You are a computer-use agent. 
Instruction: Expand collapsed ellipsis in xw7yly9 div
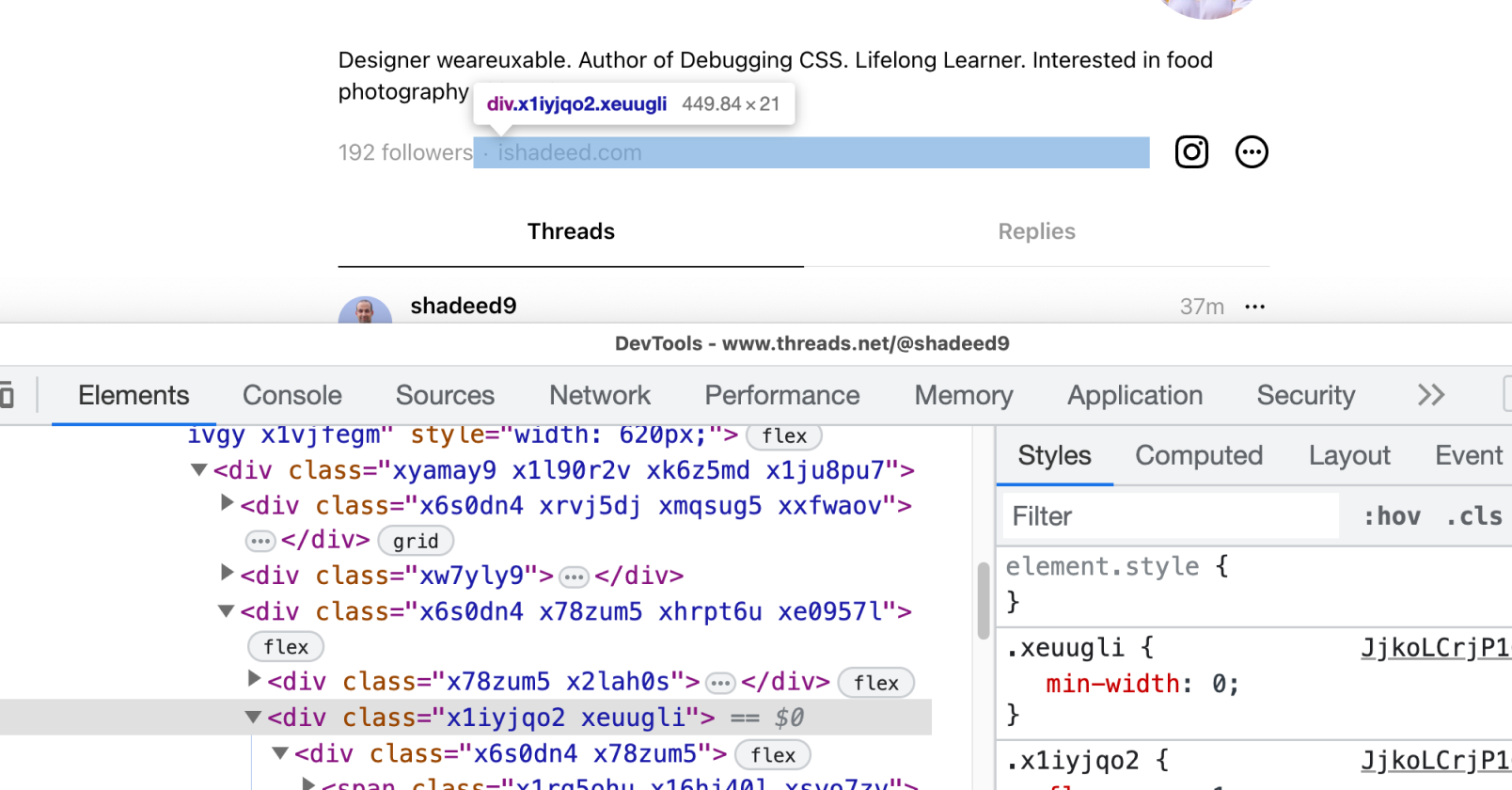(x=574, y=577)
